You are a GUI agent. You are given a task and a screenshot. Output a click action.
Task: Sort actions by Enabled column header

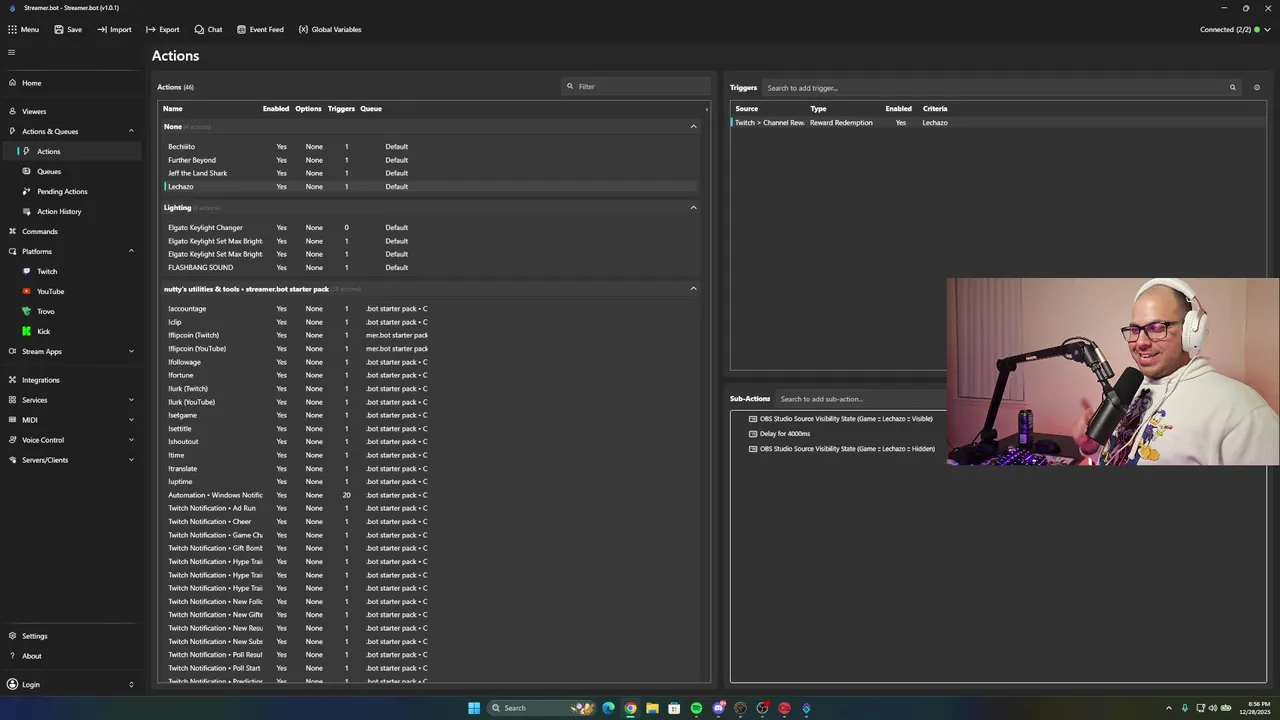[276, 108]
